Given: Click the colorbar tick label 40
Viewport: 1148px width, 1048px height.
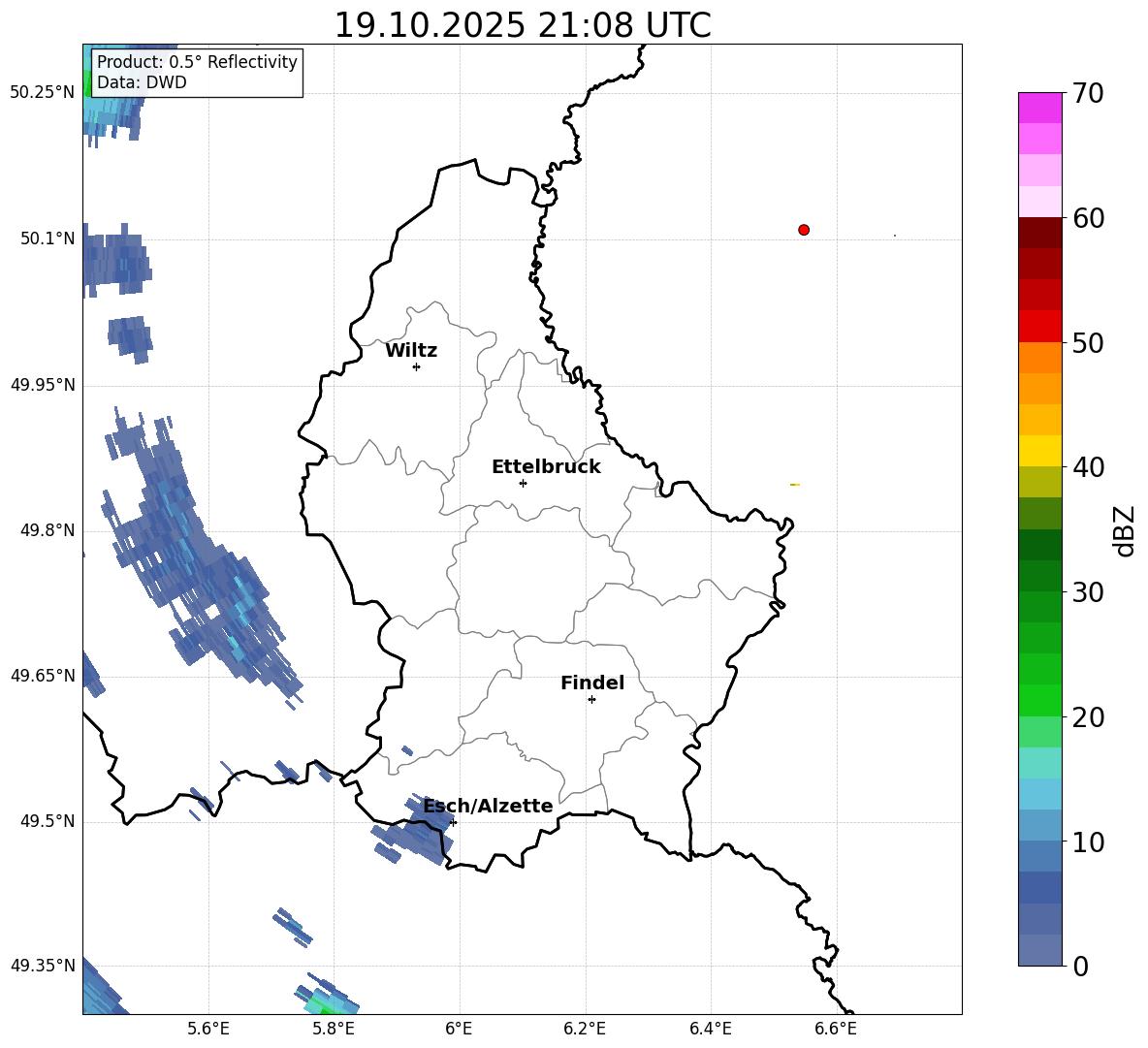Looking at the screenshot, I should 1088,467.
